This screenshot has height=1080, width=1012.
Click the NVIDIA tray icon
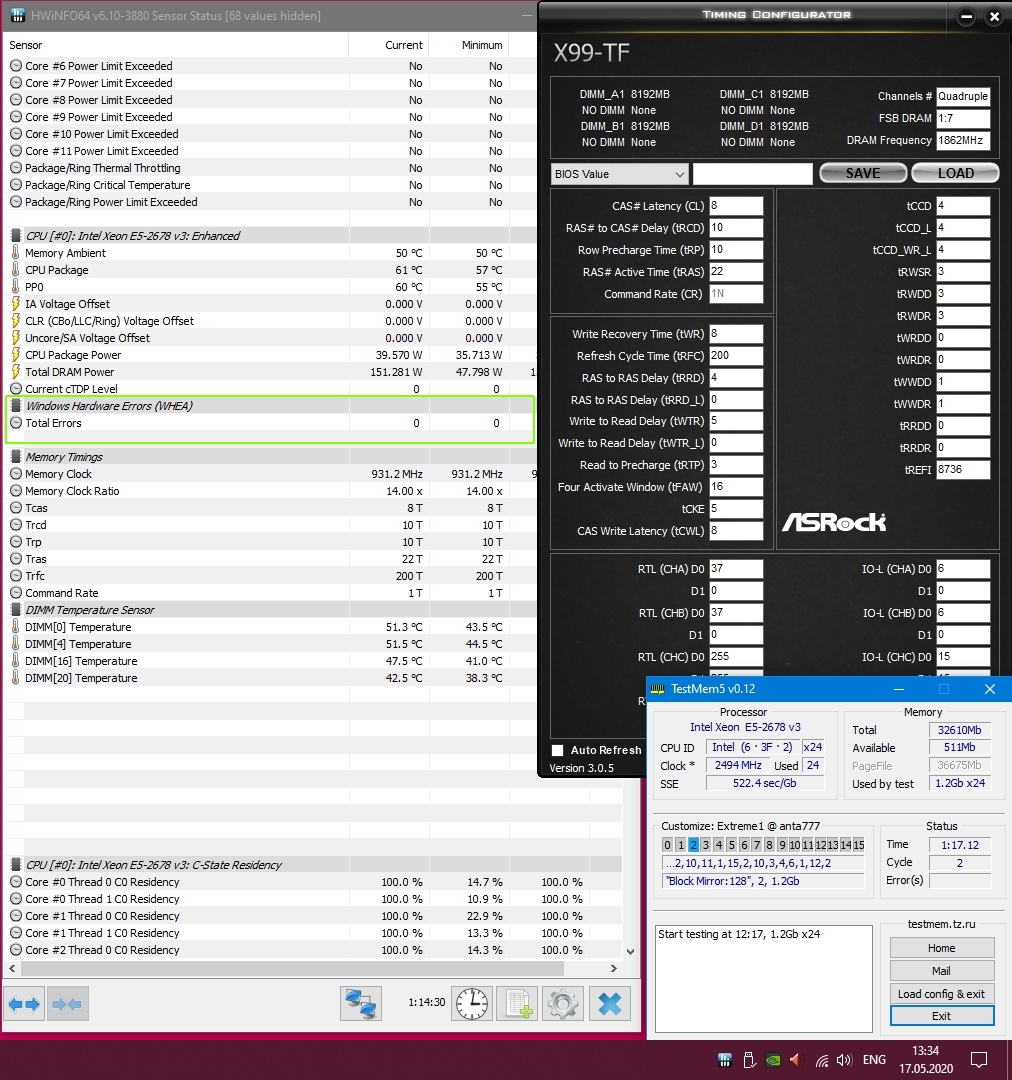[773, 1060]
